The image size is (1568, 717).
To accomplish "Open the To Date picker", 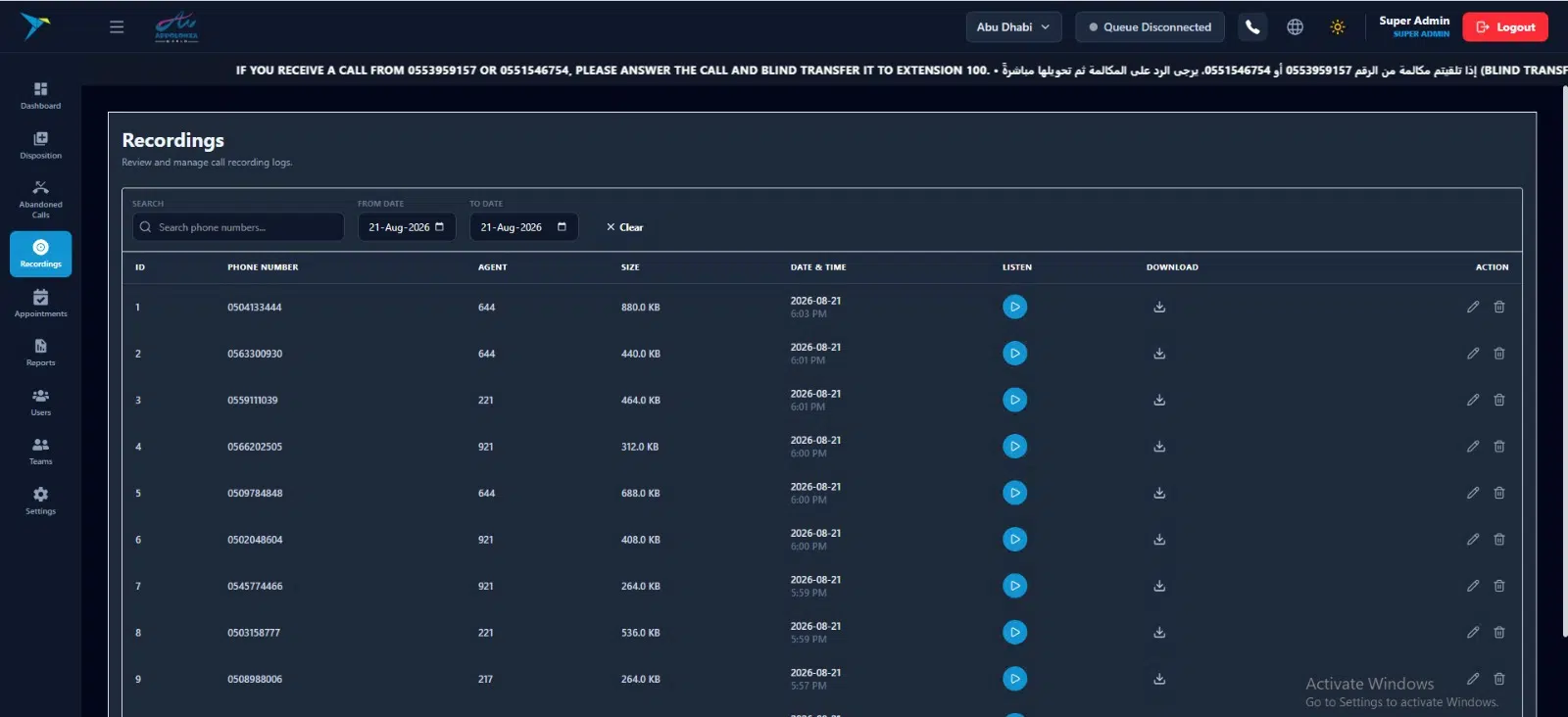I will click(x=523, y=227).
